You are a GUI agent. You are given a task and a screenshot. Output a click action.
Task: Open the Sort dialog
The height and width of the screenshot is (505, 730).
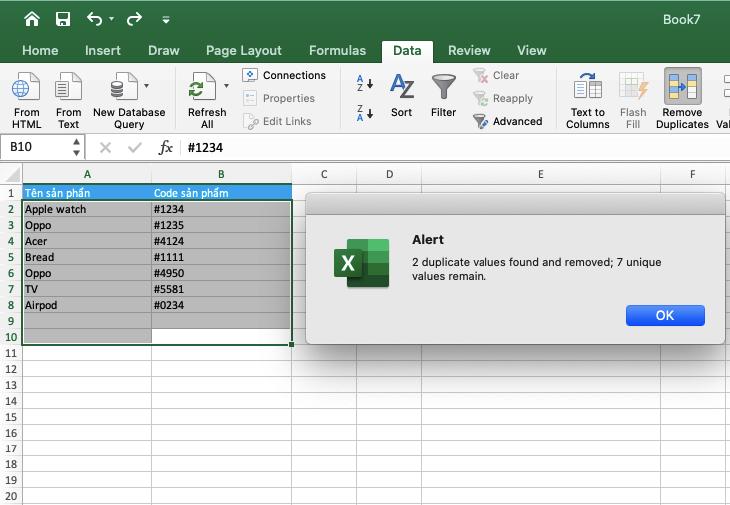pos(401,96)
